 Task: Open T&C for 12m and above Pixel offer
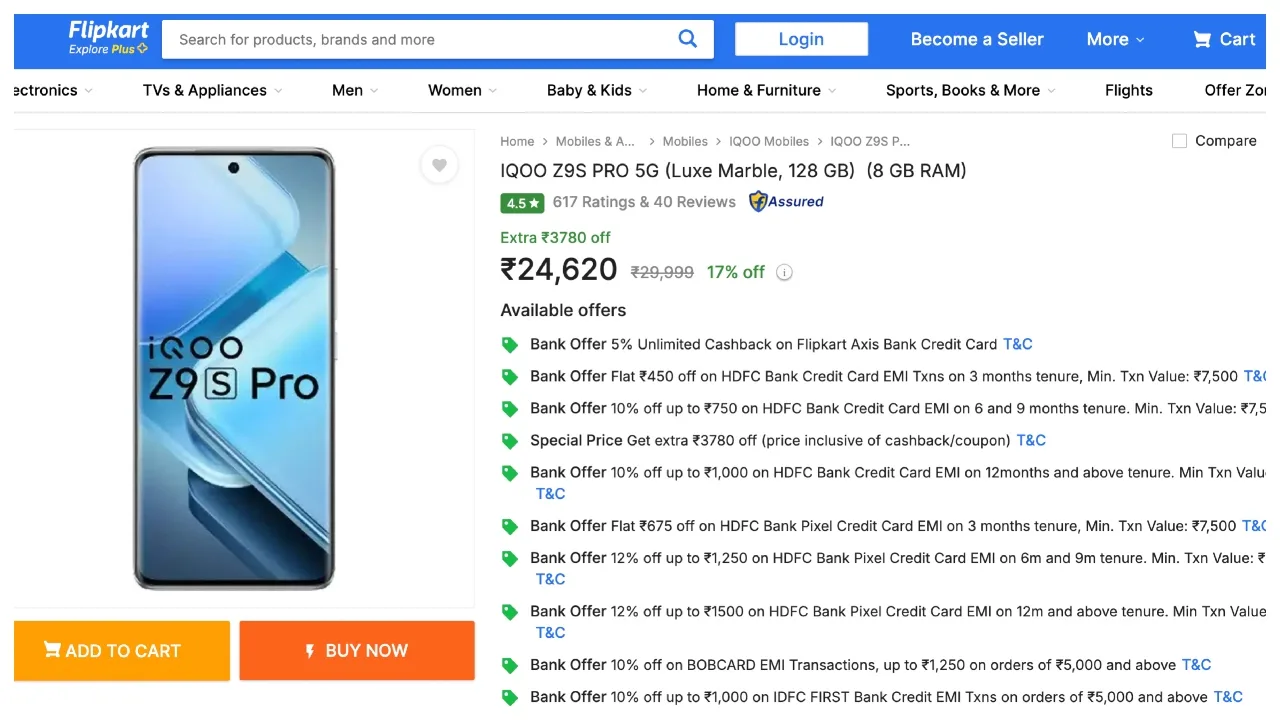pyautogui.click(x=551, y=632)
